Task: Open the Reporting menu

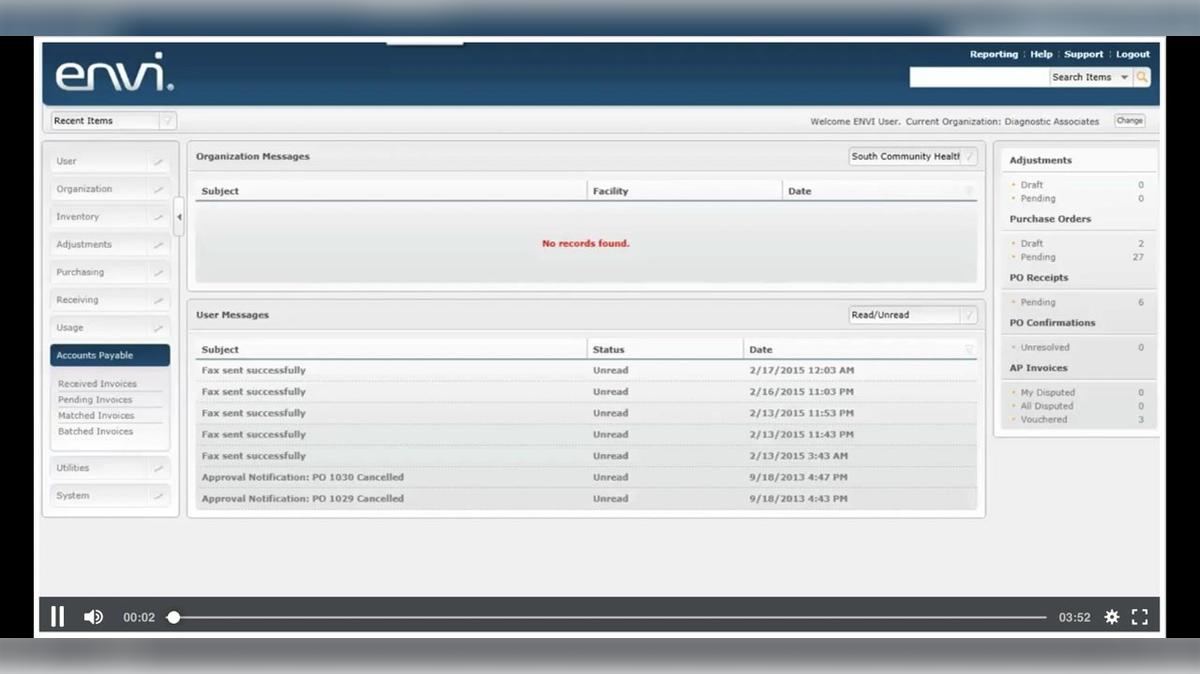Action: tap(994, 54)
